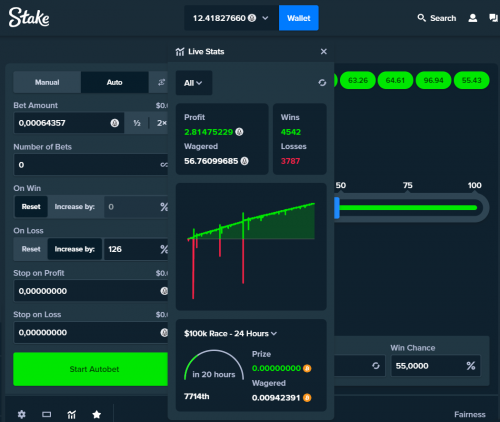The width and height of the screenshot is (500, 422).
Task: Halve the bet amount with ½
Action: click(x=137, y=123)
